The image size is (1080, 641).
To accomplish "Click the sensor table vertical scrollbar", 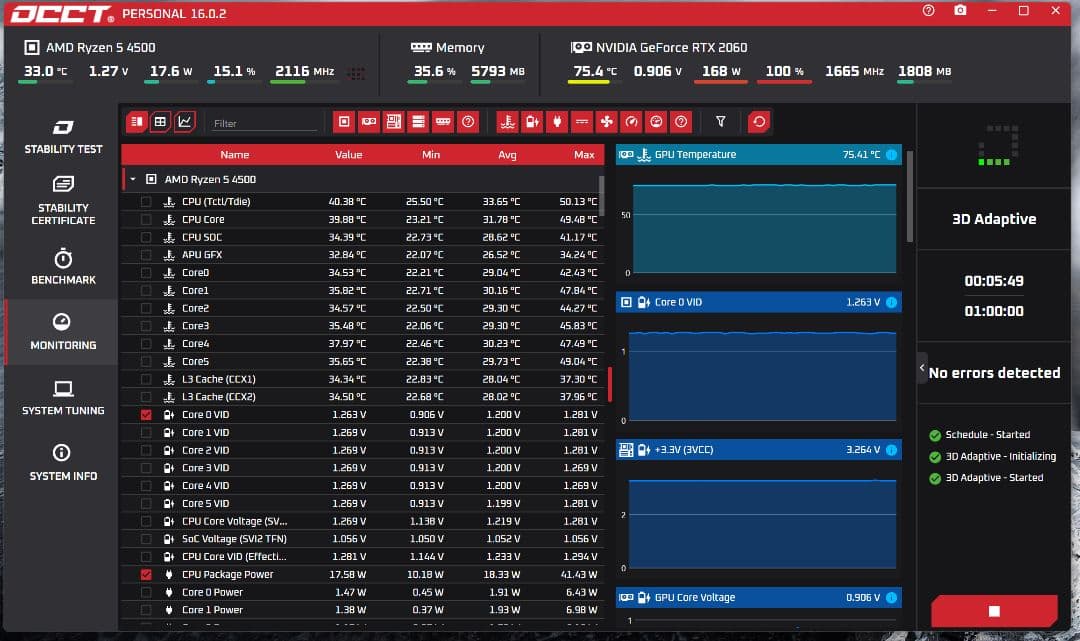I will pyautogui.click(x=601, y=196).
